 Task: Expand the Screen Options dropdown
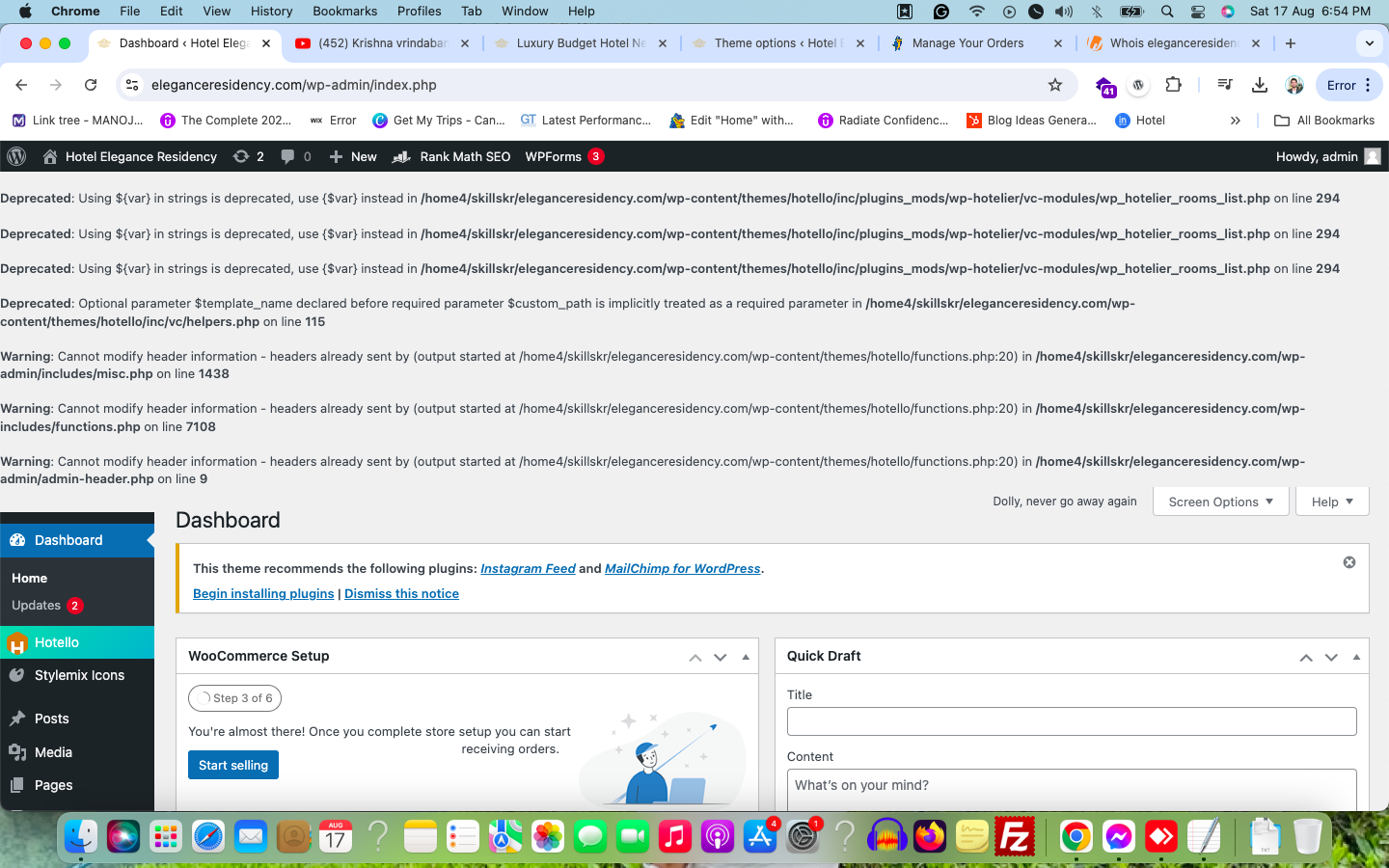[x=1221, y=502]
